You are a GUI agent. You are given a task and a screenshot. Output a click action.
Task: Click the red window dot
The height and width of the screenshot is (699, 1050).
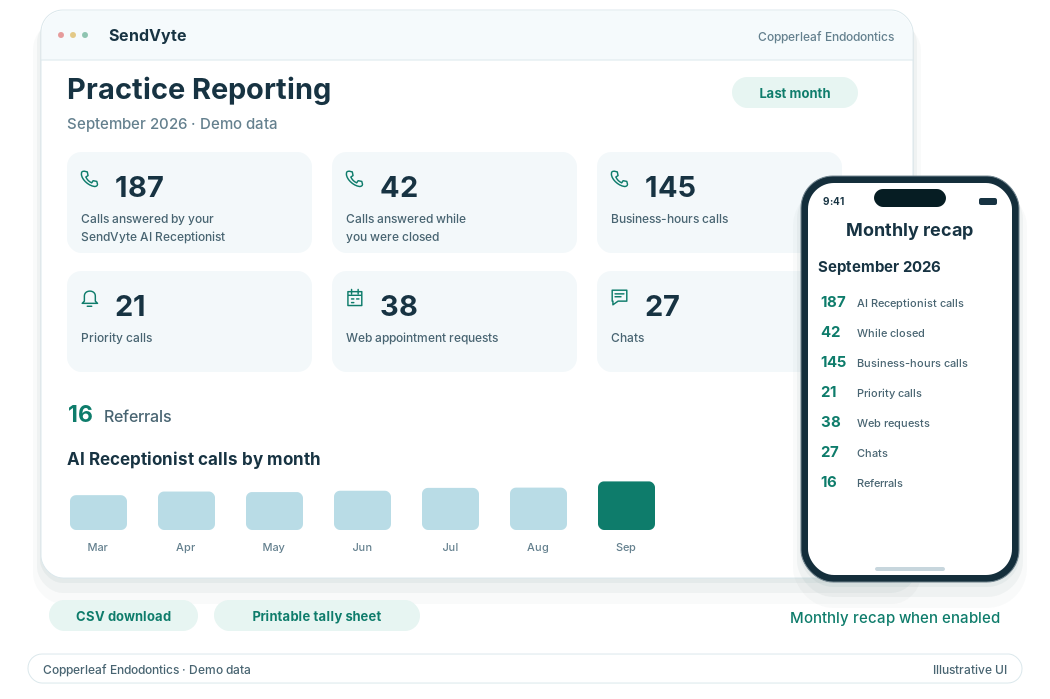point(61,35)
